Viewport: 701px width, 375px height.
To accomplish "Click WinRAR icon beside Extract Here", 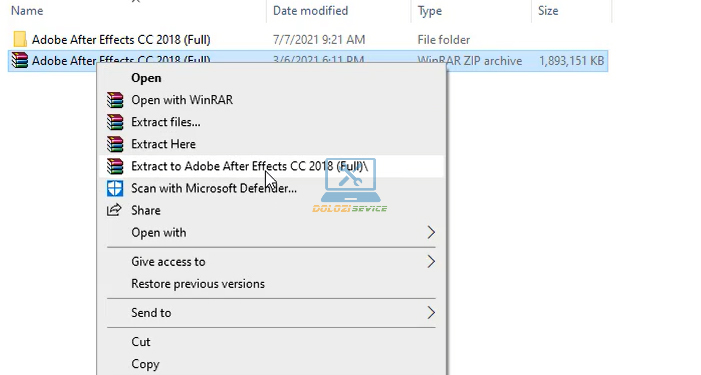I will click(115, 144).
